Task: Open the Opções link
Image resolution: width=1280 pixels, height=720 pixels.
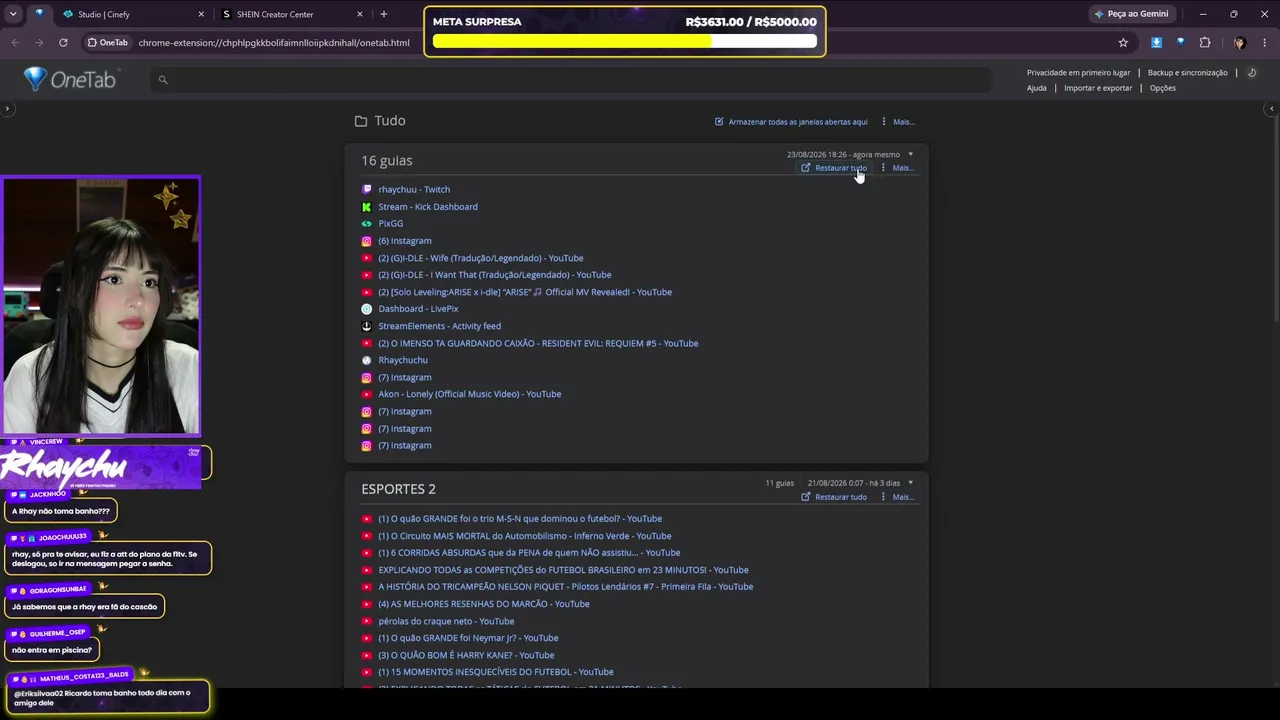Action: tap(1162, 88)
